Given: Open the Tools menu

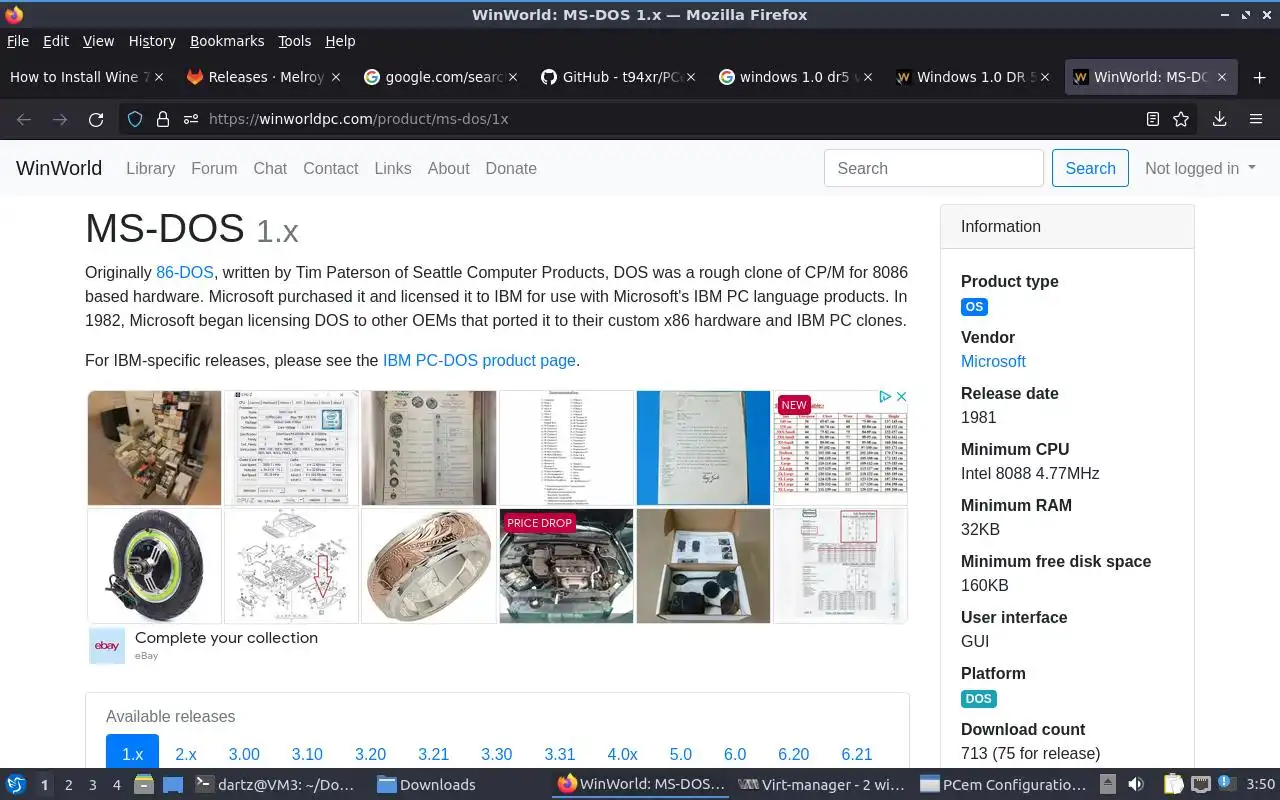Looking at the screenshot, I should tap(295, 41).
